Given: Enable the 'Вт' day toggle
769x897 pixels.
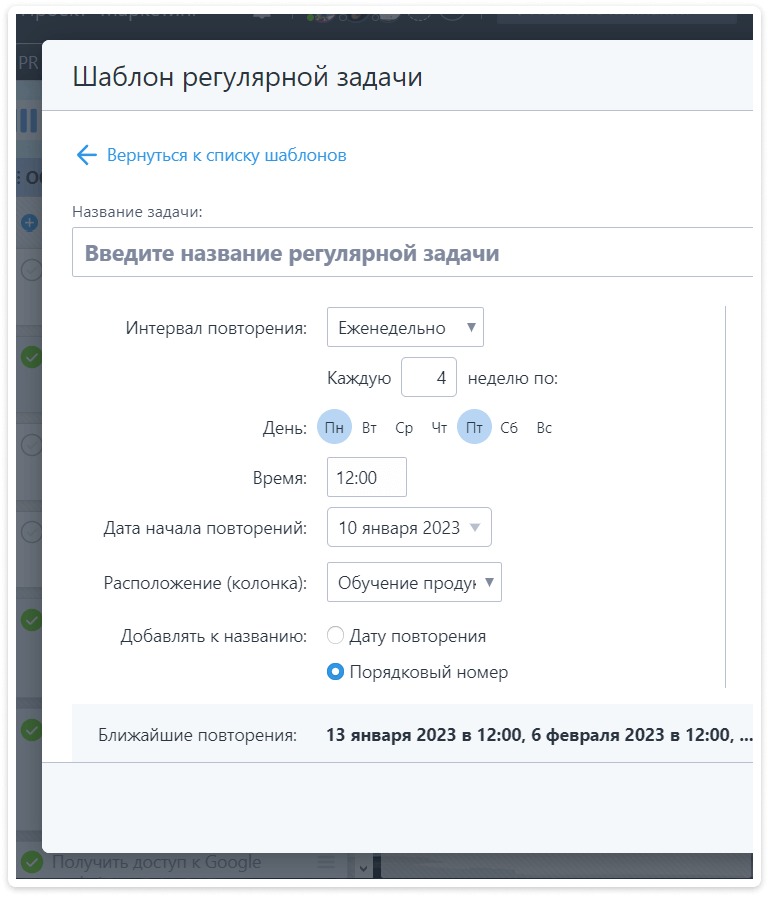Looking at the screenshot, I should pyautogui.click(x=369, y=428).
